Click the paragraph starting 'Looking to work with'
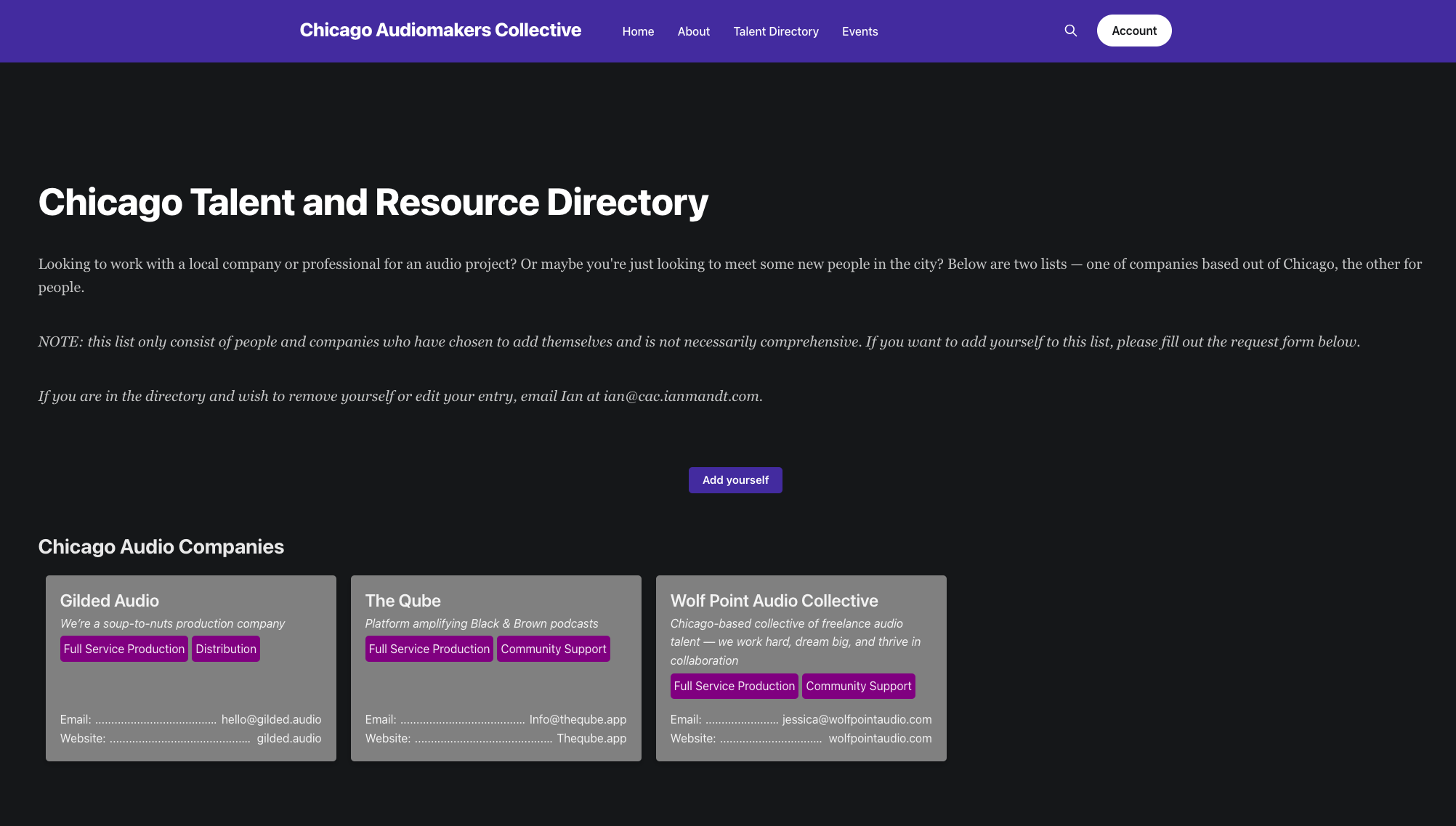1456x826 pixels. point(730,275)
